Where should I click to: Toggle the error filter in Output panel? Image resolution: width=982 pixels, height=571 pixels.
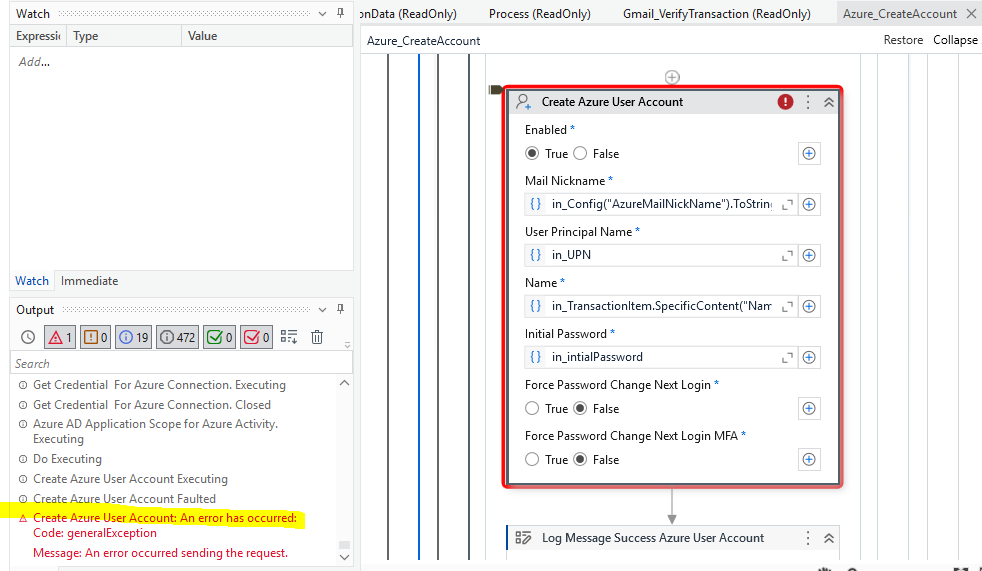click(60, 337)
